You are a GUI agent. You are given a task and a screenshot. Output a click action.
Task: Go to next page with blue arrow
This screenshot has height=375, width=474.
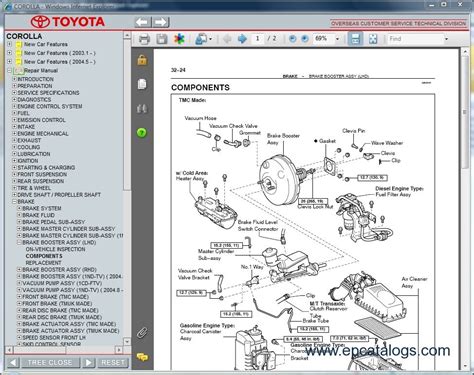(242, 39)
